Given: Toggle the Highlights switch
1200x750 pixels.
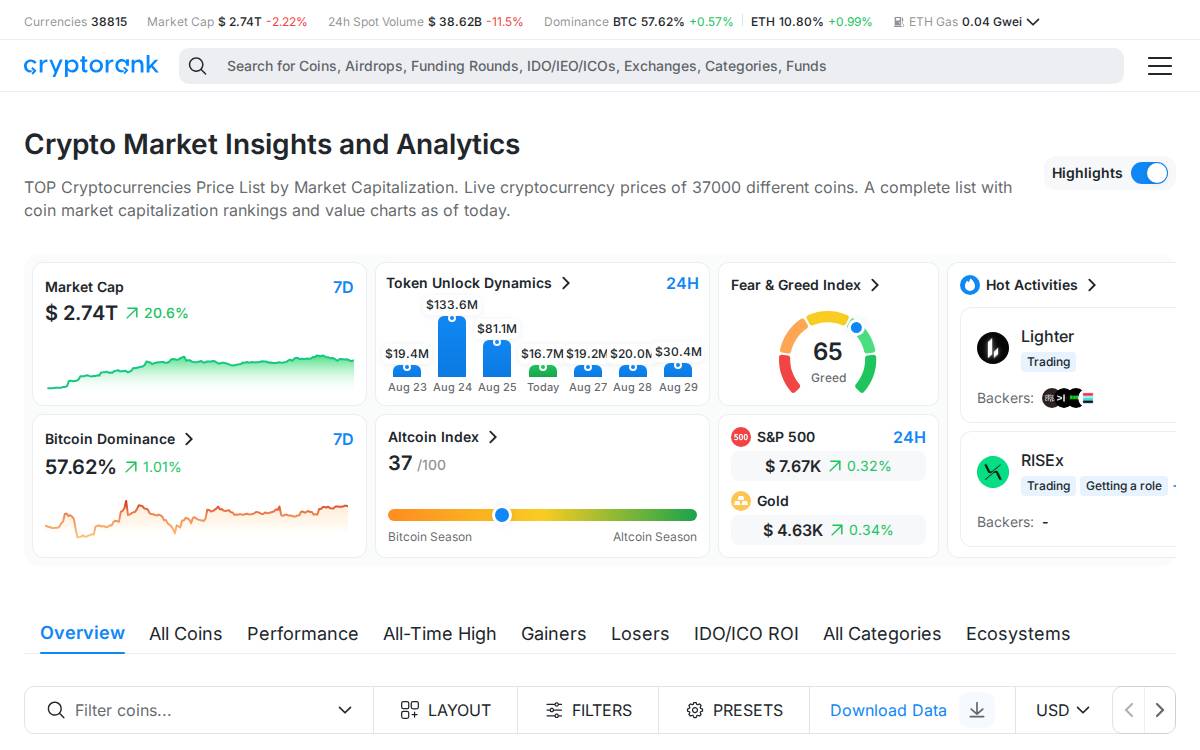Looking at the screenshot, I should [1149, 173].
